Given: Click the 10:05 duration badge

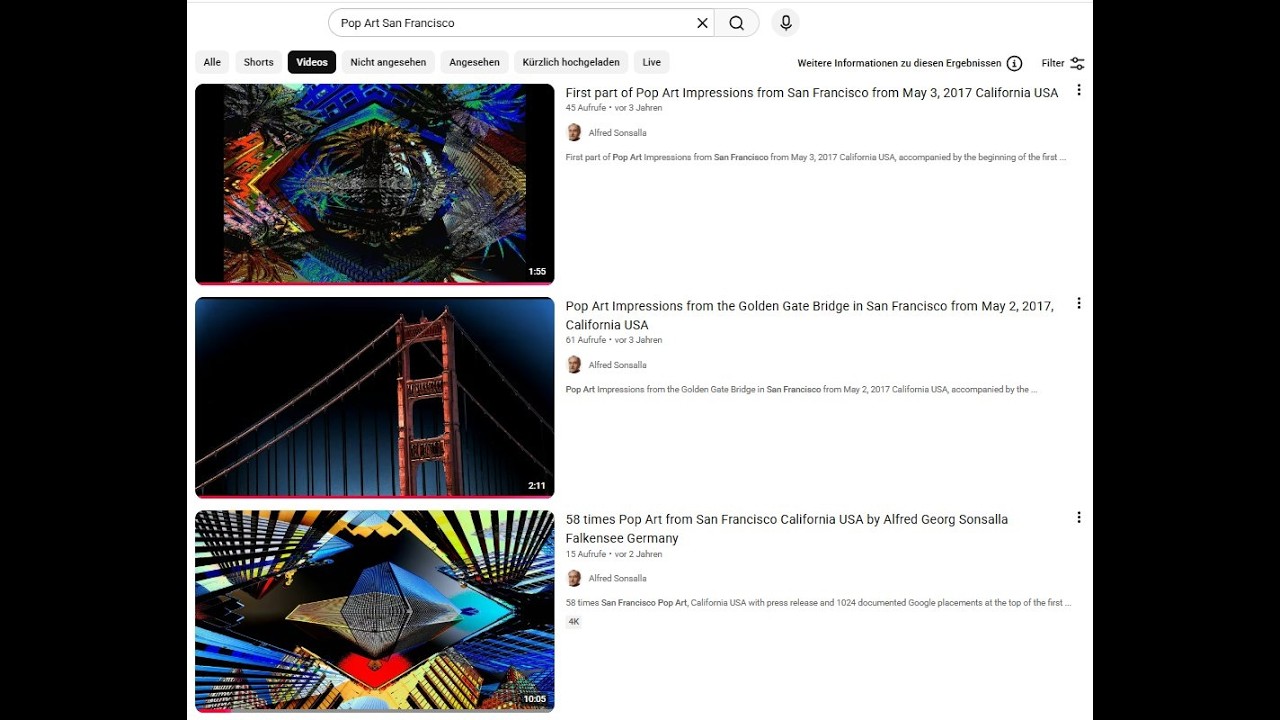Looking at the screenshot, I should [x=535, y=699].
